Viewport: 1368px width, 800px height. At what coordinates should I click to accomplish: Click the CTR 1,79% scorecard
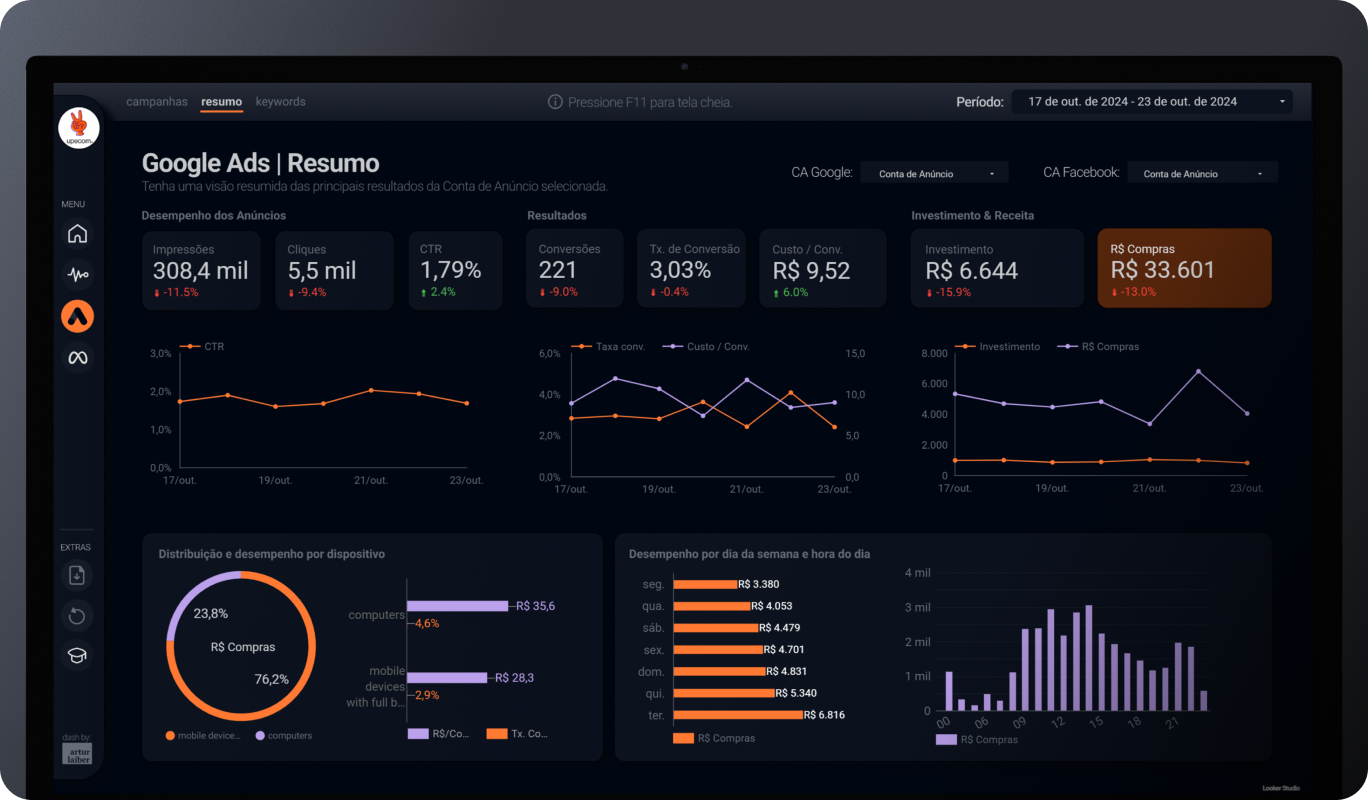click(x=455, y=270)
